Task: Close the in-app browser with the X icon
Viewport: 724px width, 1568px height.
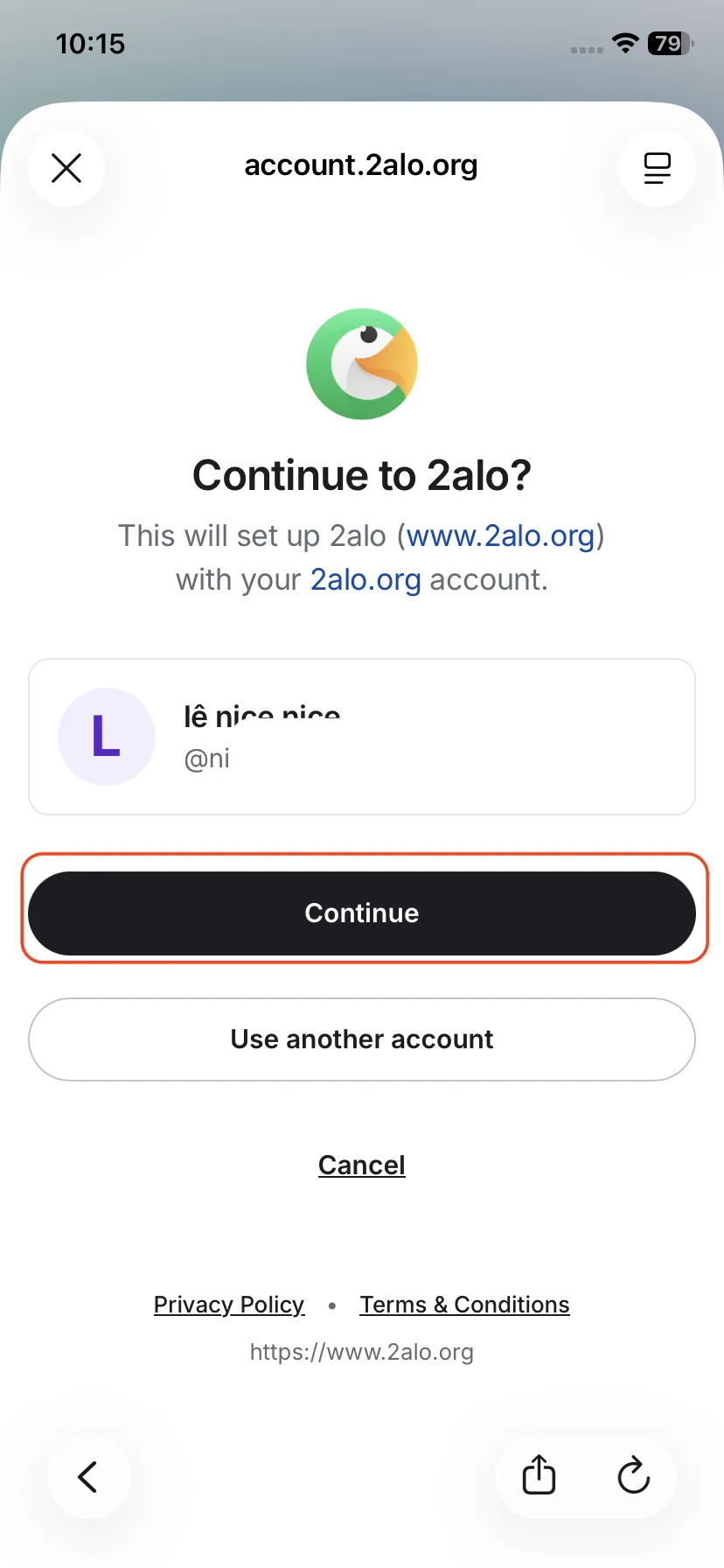Action: click(66, 168)
